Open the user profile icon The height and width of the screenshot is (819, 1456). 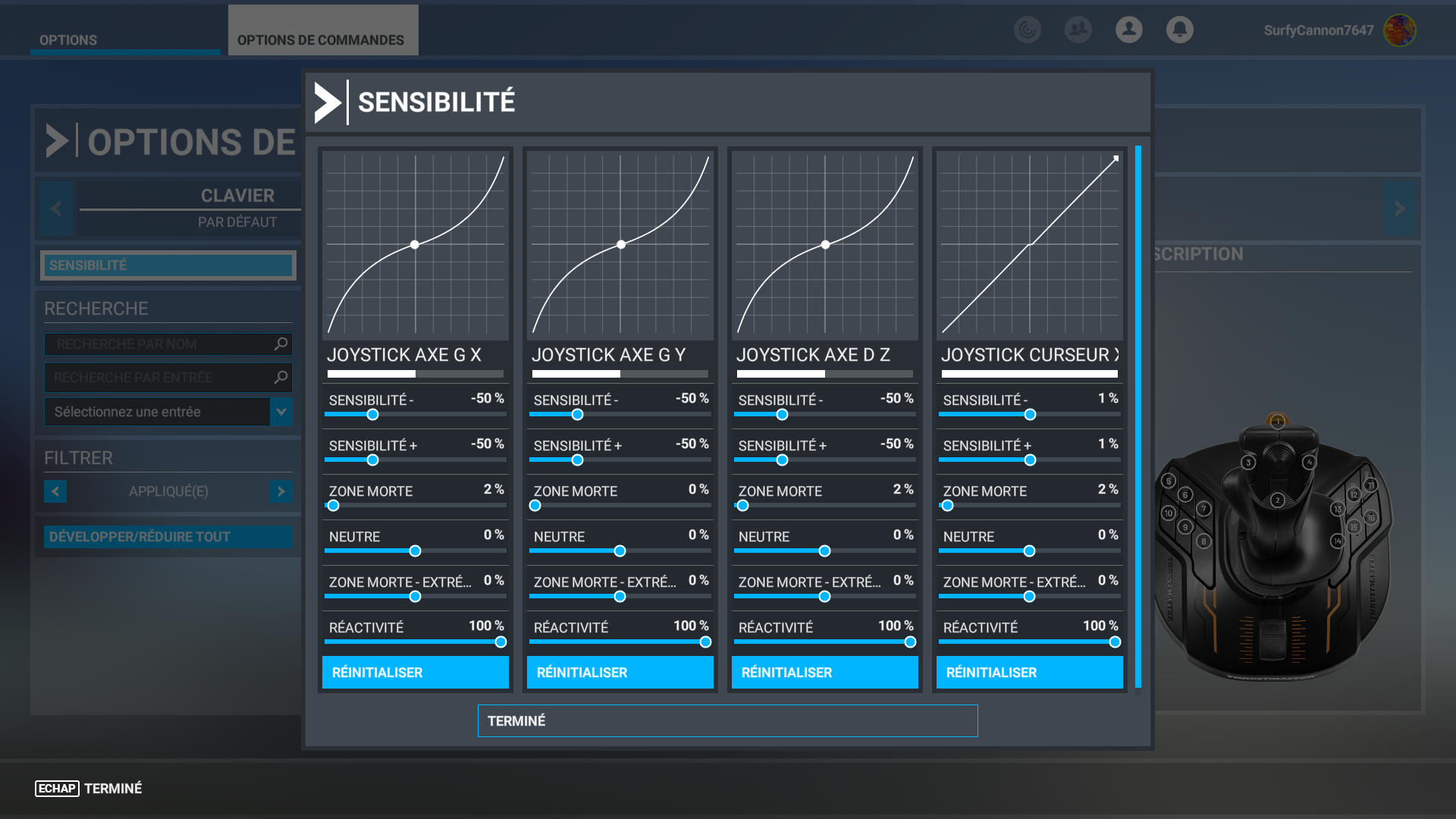pos(1128,30)
